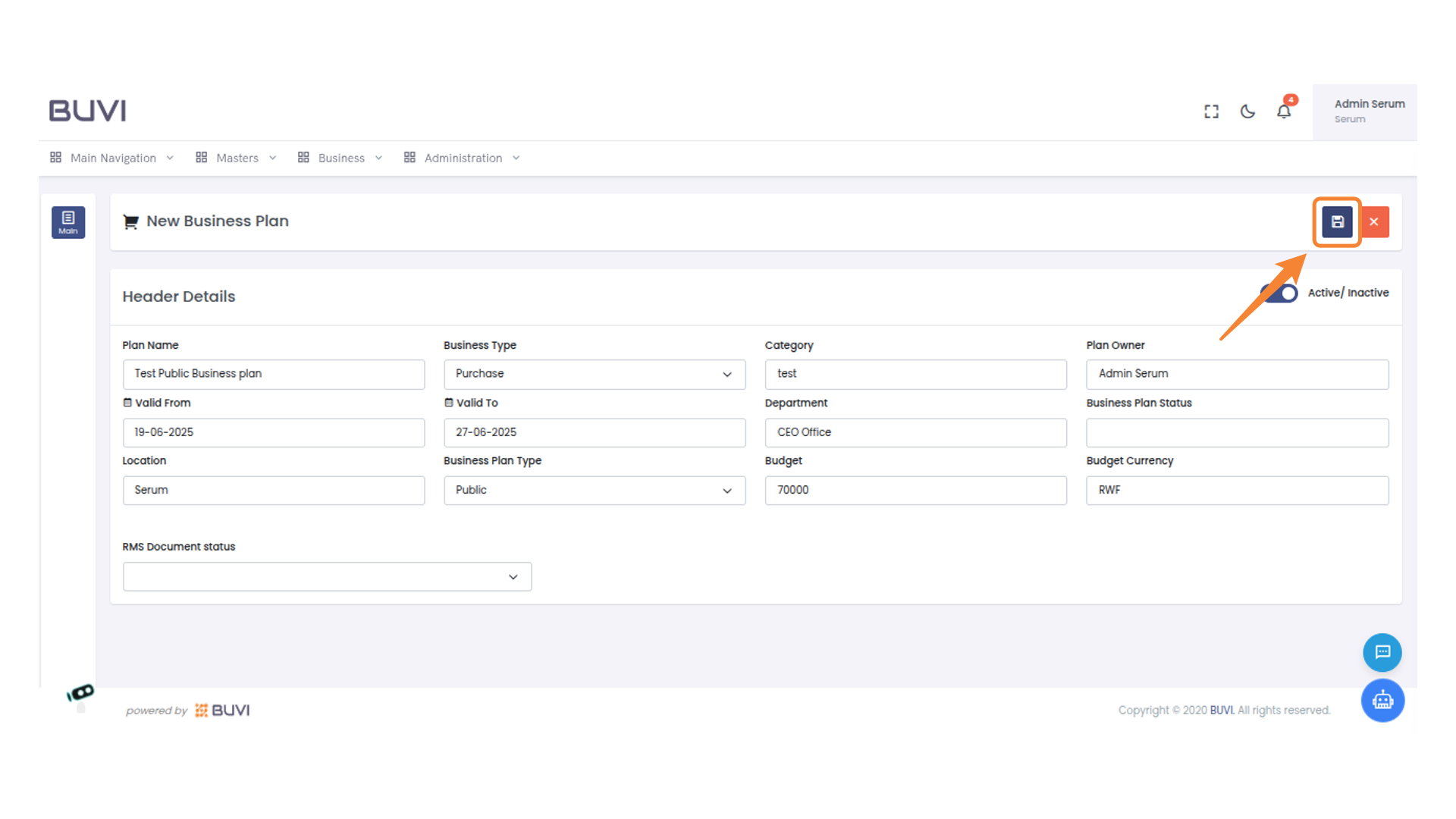Open the chat message bubble button
Screen dimensions: 1456x819
1382,652
